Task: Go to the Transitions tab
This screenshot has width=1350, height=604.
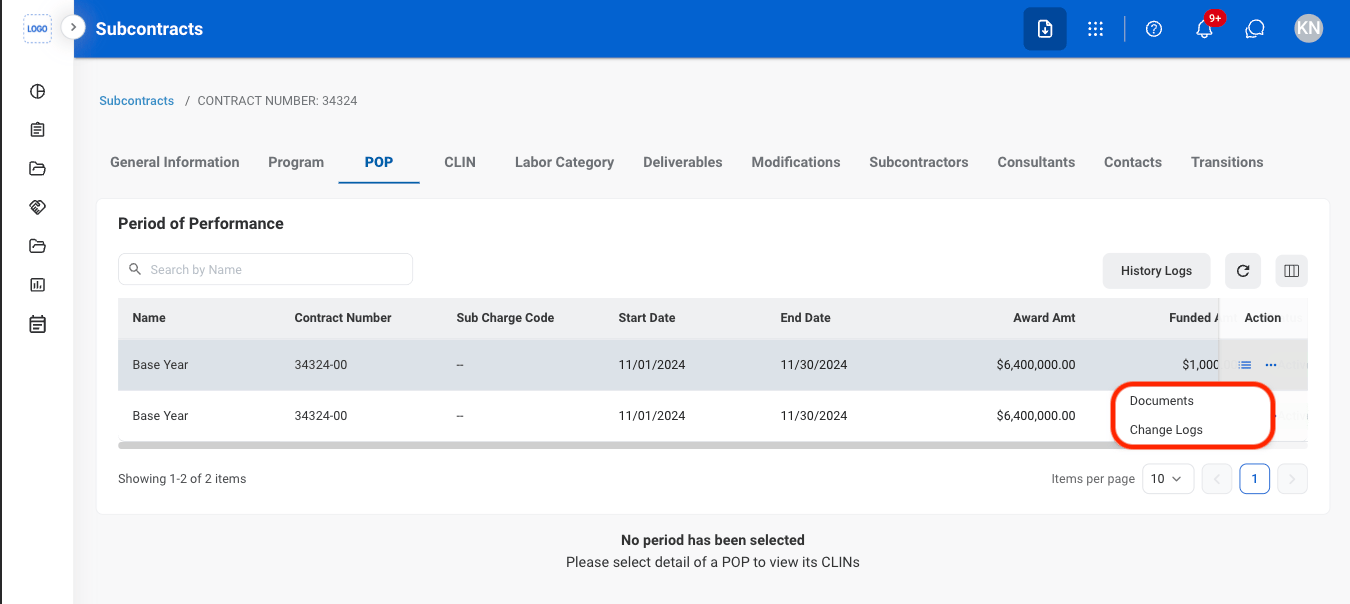Action: (1227, 162)
